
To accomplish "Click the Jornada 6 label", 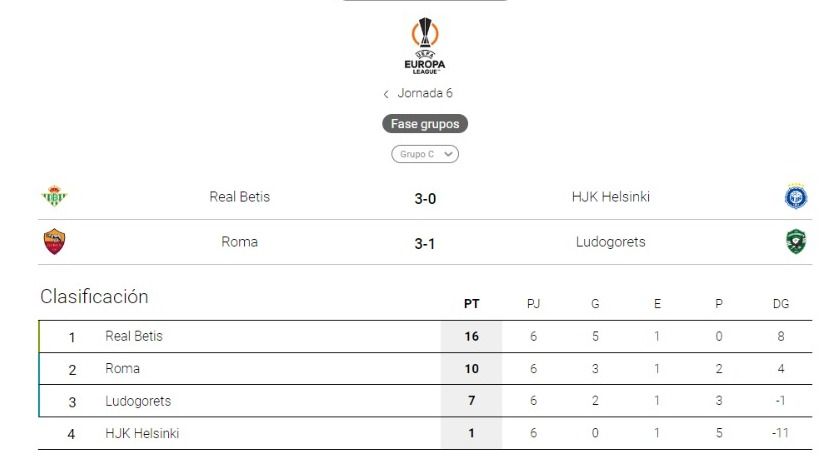I will pos(425,93).
